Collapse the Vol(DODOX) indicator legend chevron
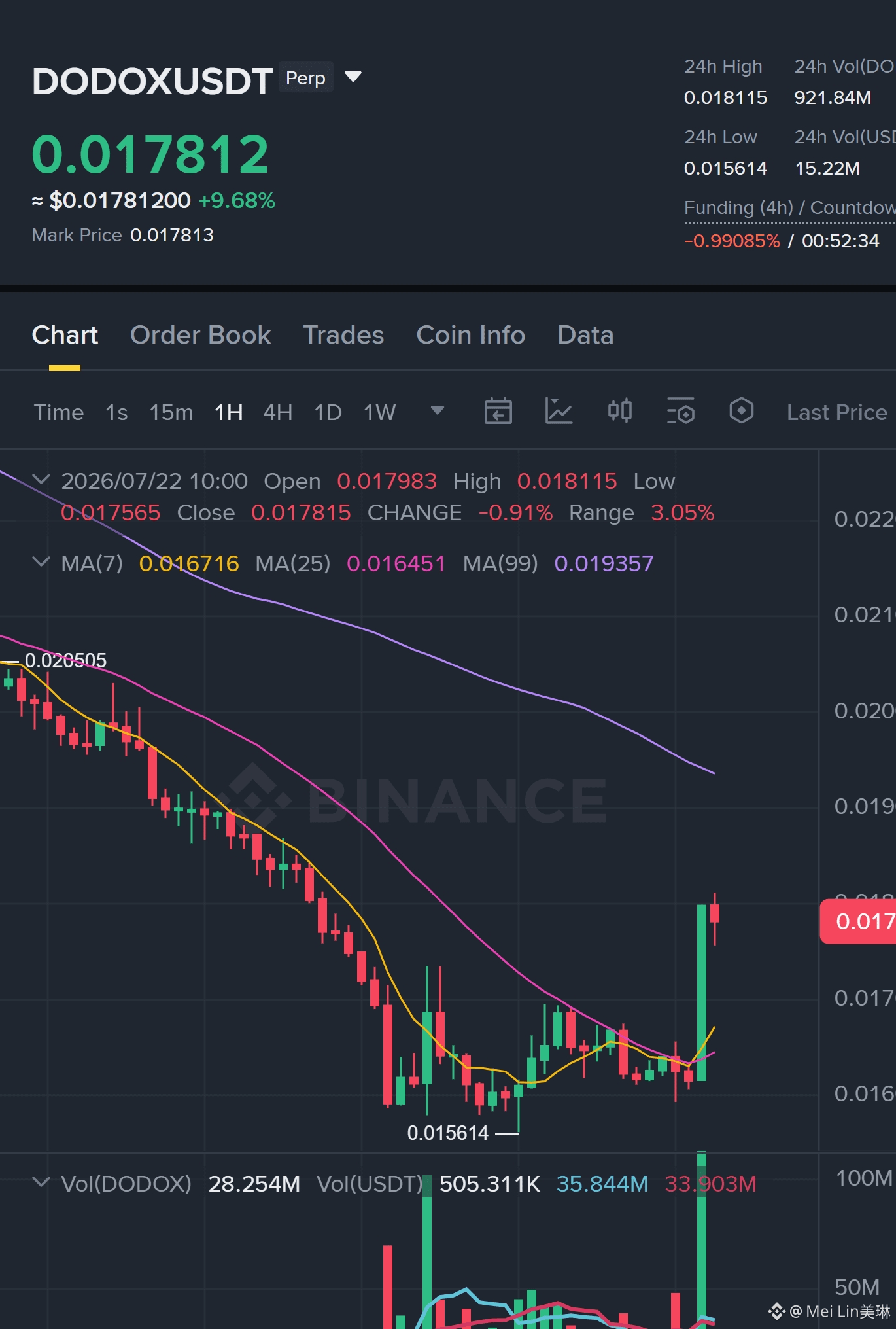Viewport: 896px width, 1329px height. point(41,1182)
